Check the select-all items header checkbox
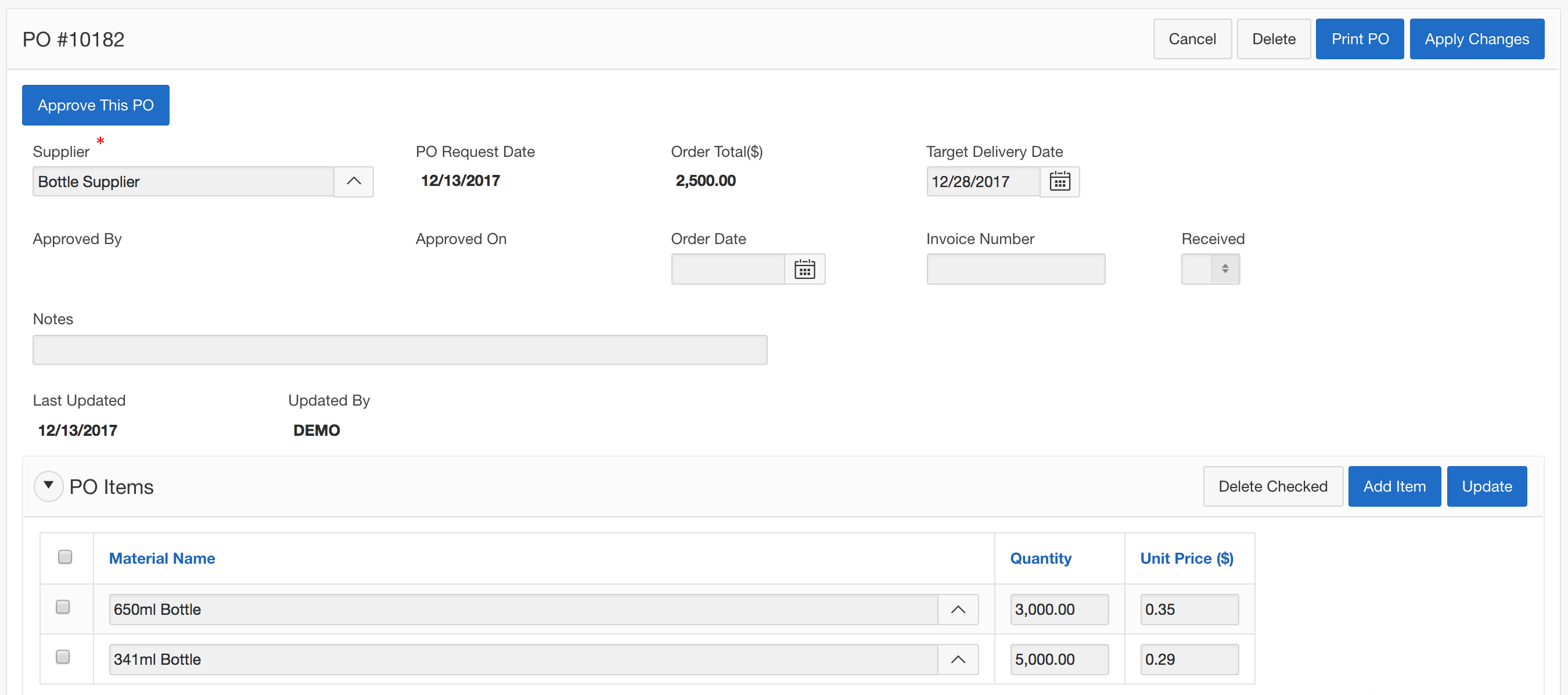Viewport: 1568px width, 695px height. click(x=65, y=557)
